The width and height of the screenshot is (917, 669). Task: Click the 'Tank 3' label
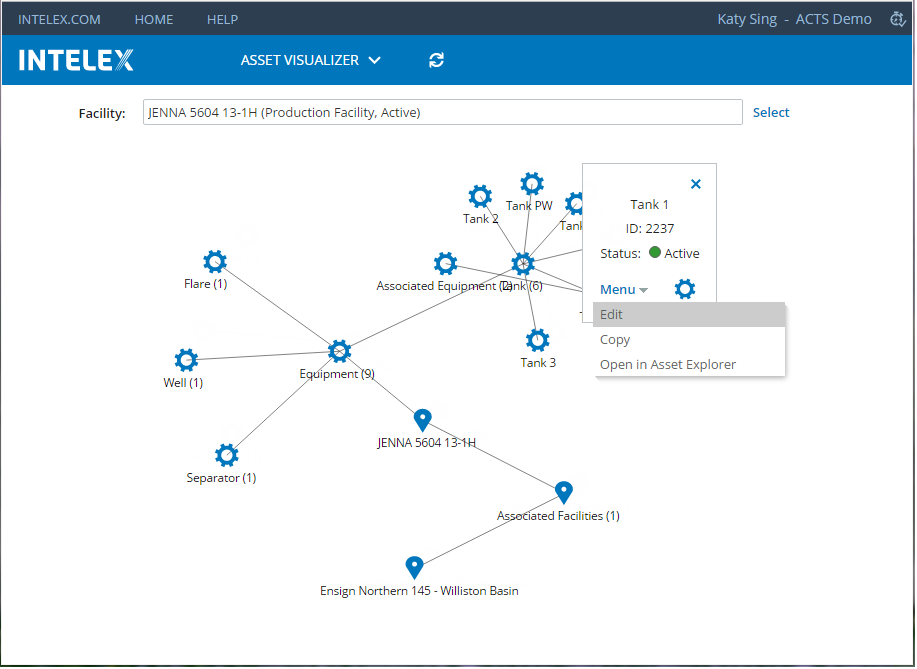[x=538, y=363]
